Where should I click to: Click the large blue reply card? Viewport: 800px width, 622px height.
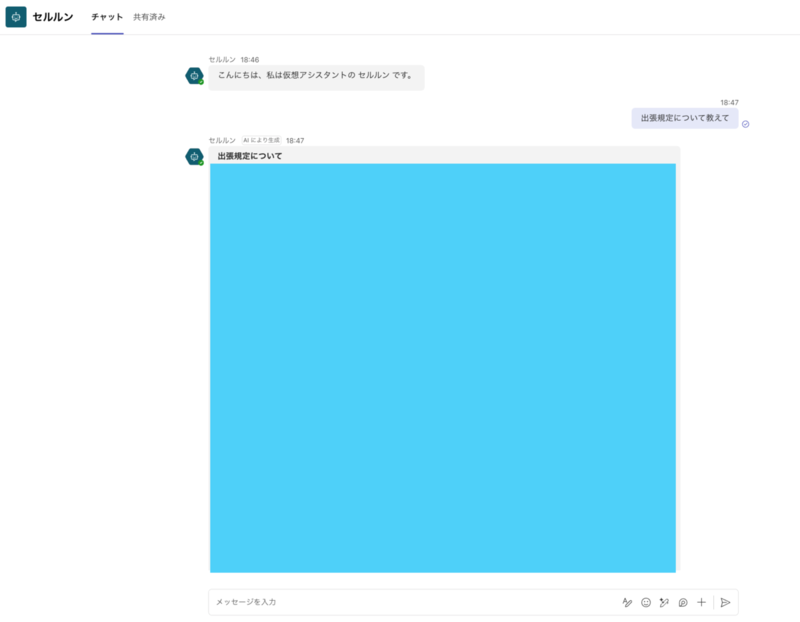443,368
